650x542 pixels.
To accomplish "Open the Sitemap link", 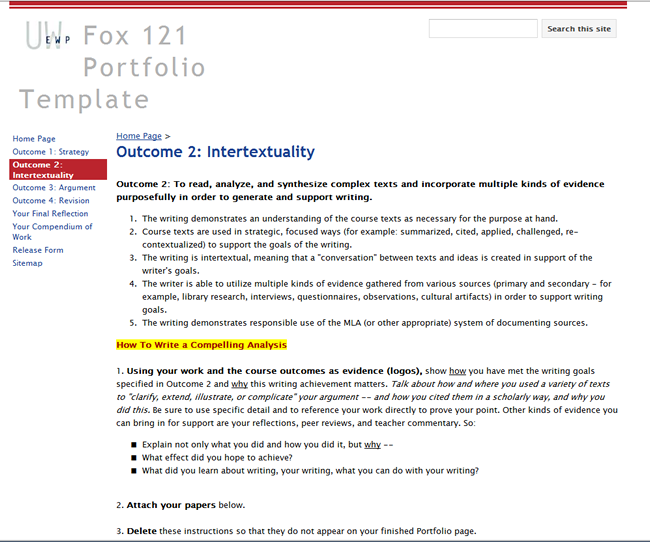I will 27,263.
